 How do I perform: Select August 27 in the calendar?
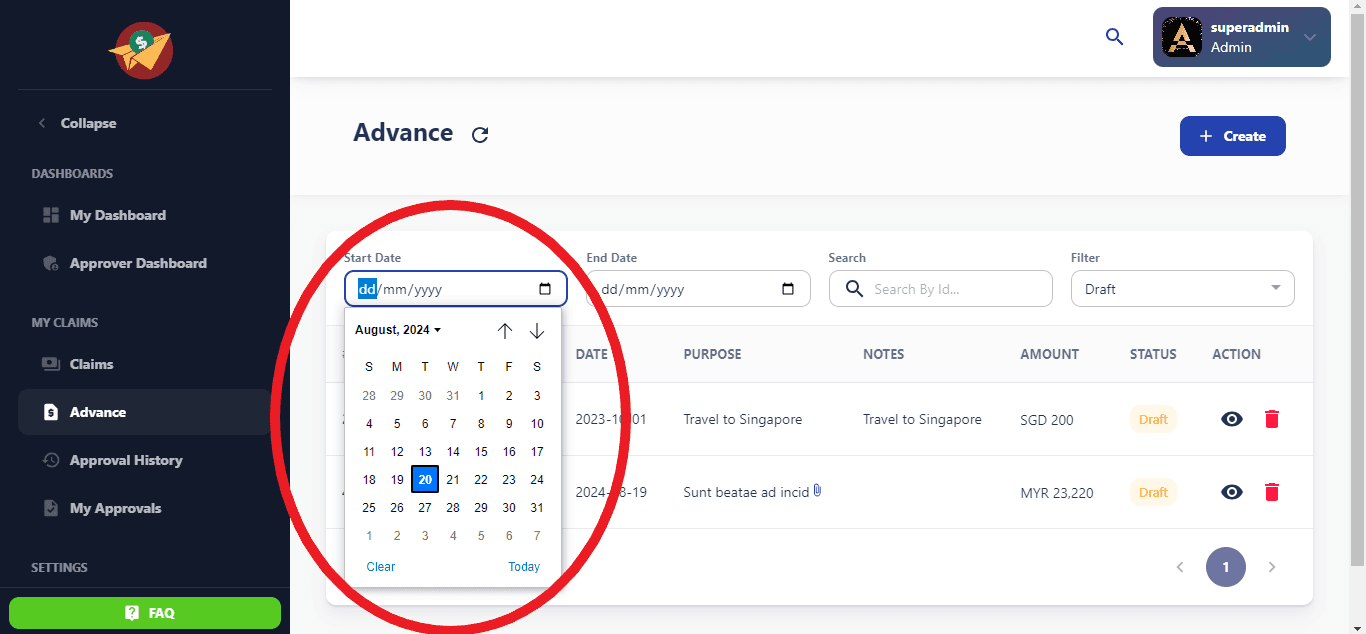[x=425, y=508]
